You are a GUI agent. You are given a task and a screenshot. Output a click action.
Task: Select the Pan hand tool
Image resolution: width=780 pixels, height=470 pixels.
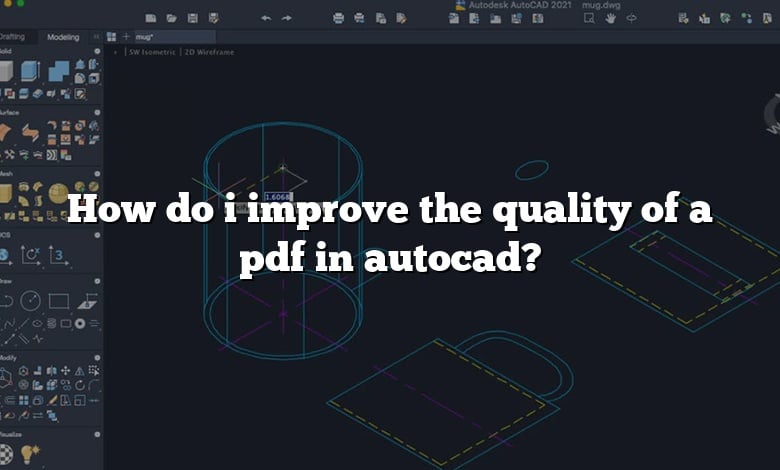coord(610,18)
